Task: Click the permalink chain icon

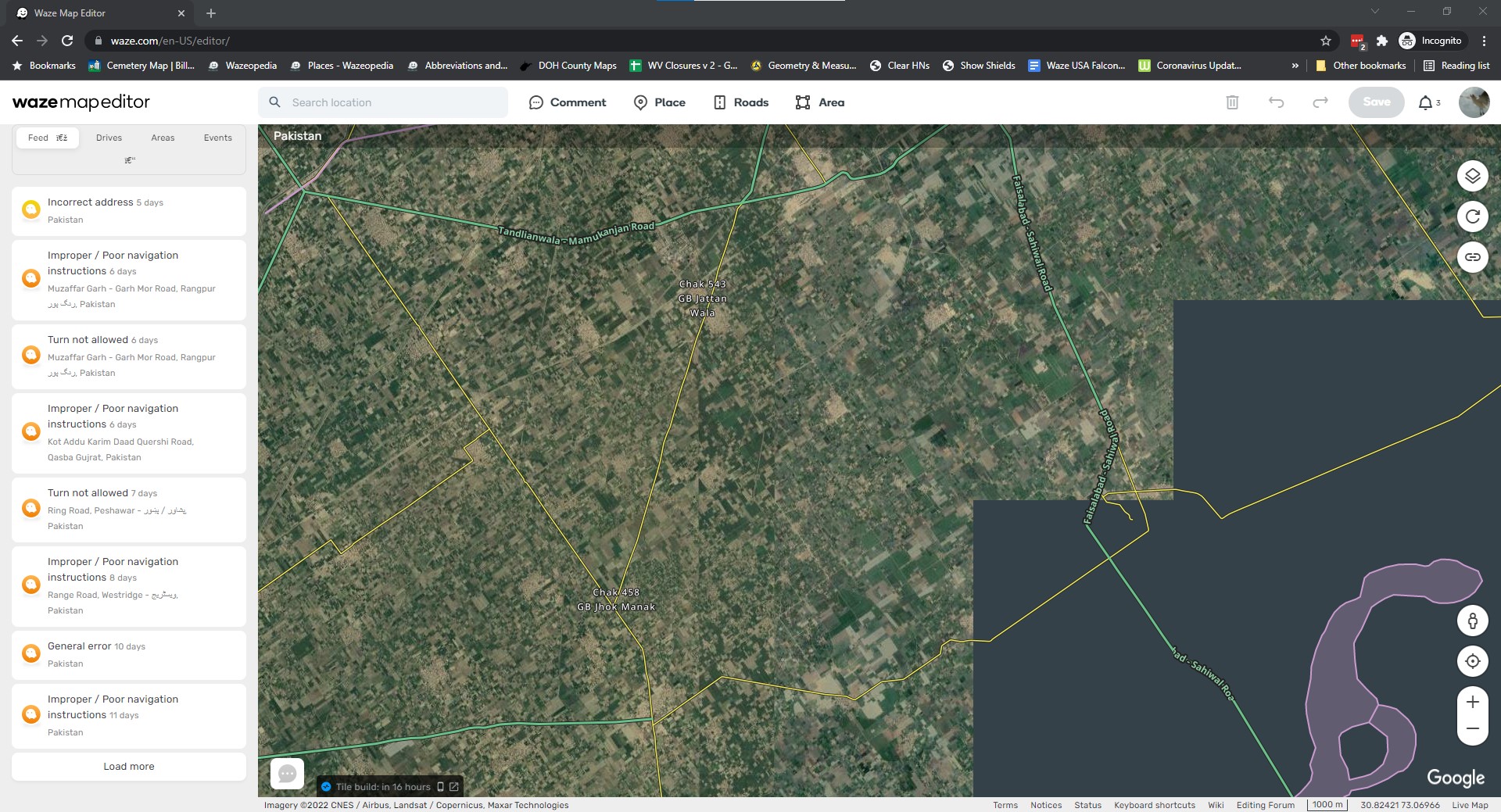Action: coord(1472,257)
